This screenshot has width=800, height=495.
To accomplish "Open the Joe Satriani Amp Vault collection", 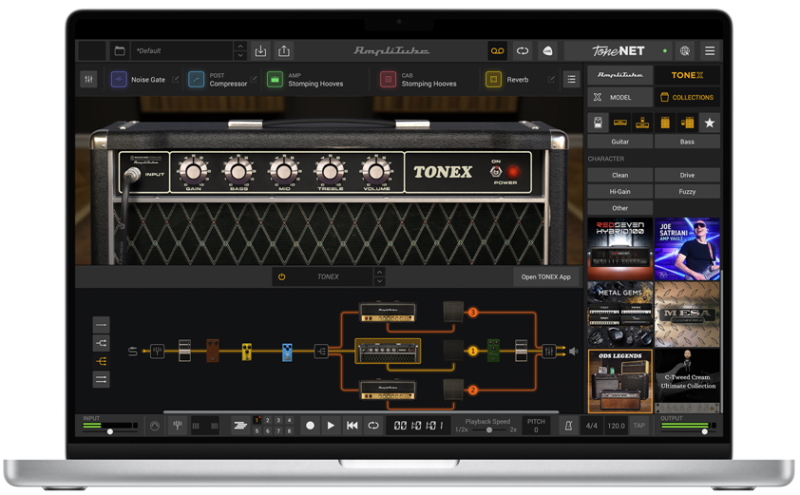I will tap(687, 249).
